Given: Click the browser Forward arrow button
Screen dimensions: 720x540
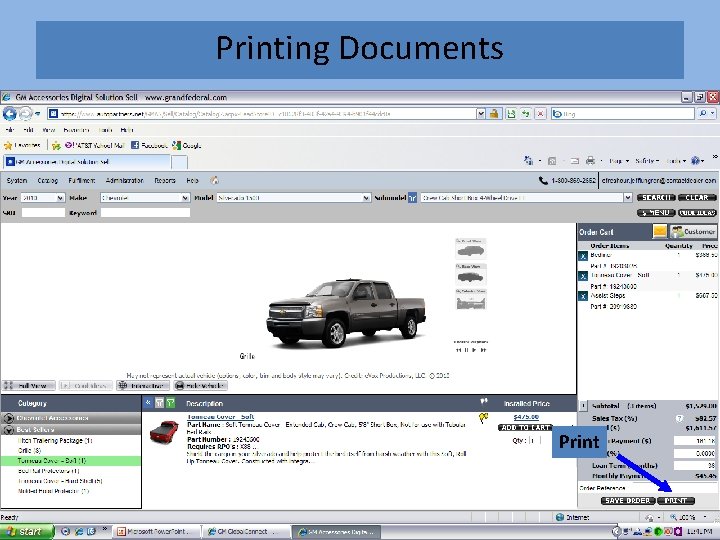Looking at the screenshot, I should click(26, 113).
